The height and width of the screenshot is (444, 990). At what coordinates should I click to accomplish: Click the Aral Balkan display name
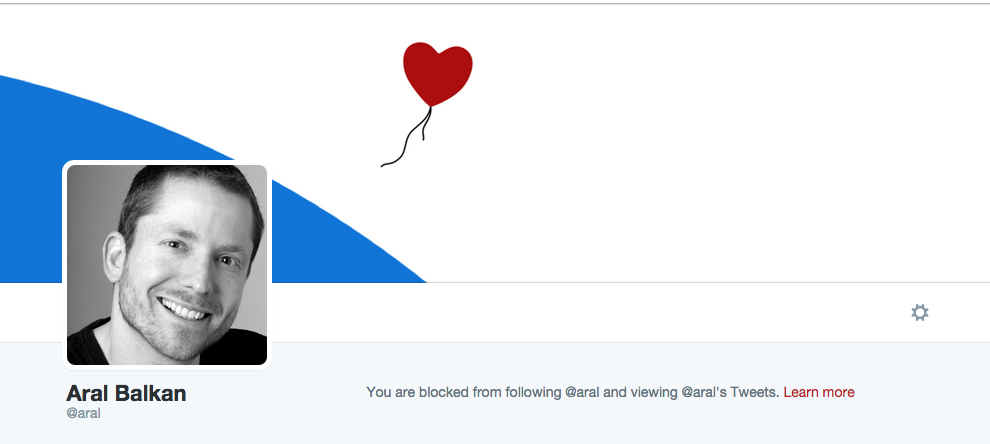[x=126, y=393]
